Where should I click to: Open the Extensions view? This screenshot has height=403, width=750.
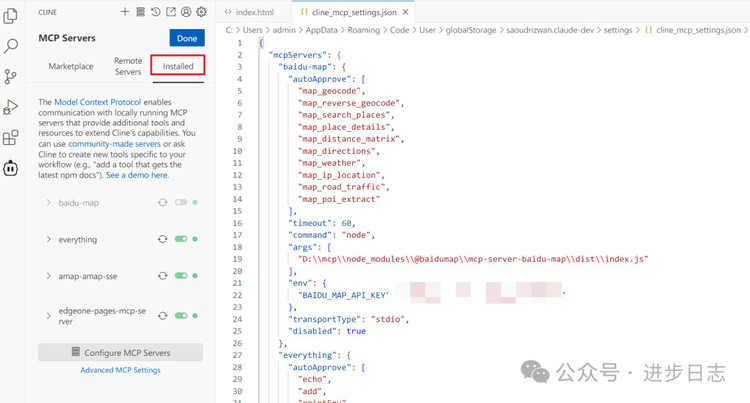pyautogui.click(x=11, y=138)
